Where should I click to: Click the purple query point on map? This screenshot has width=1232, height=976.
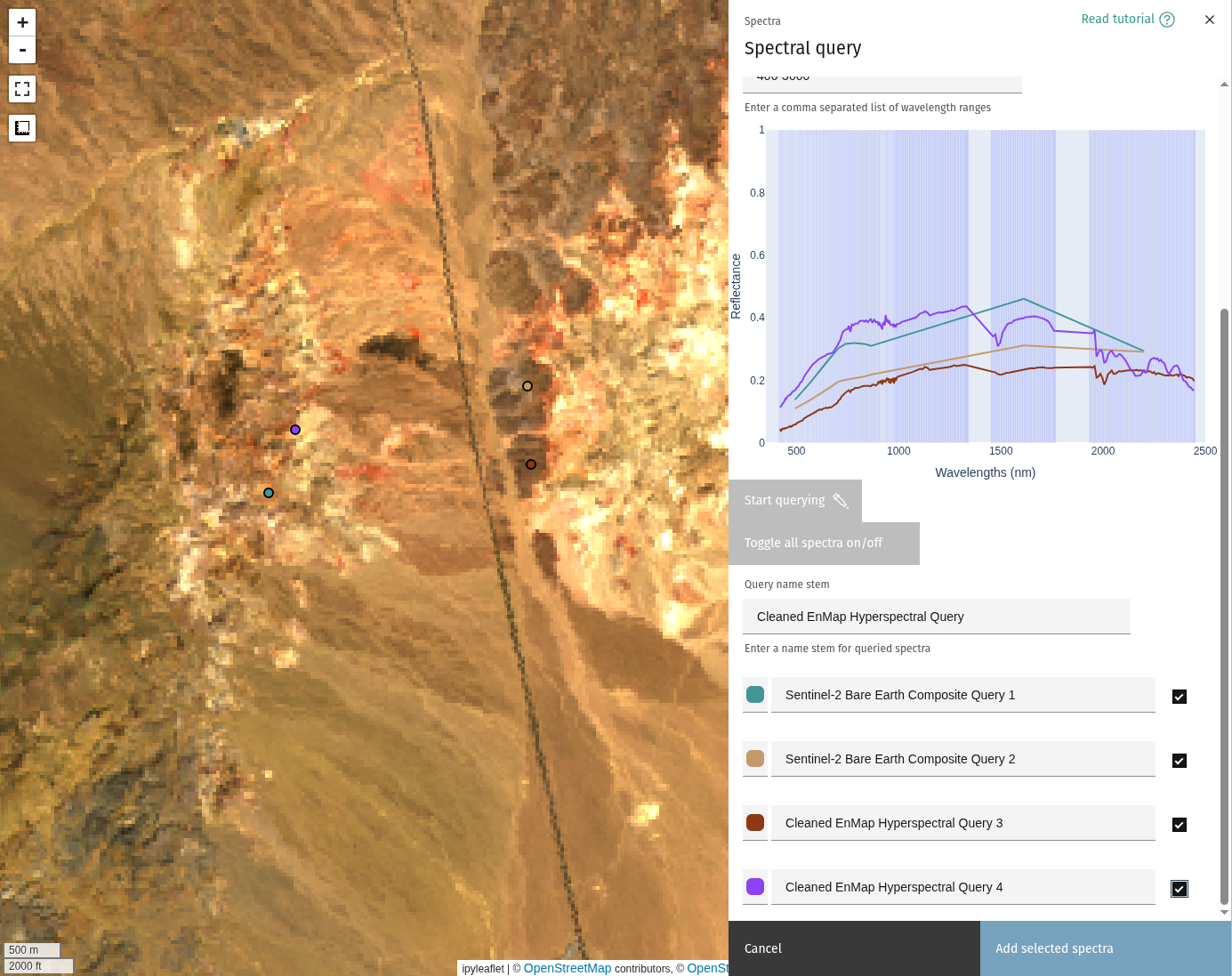(295, 430)
